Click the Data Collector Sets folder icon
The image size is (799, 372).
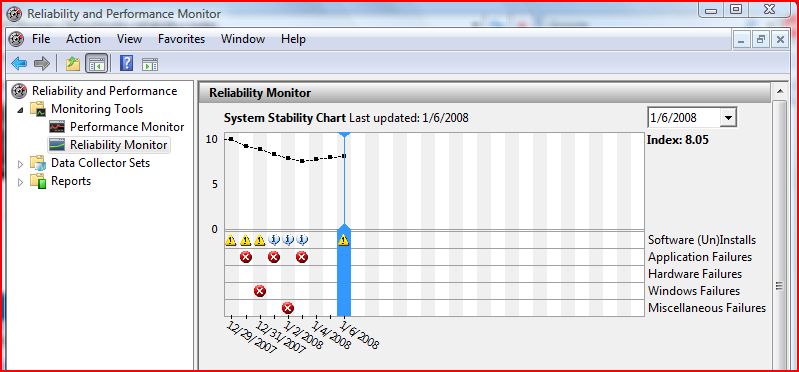pyautogui.click(x=38, y=163)
